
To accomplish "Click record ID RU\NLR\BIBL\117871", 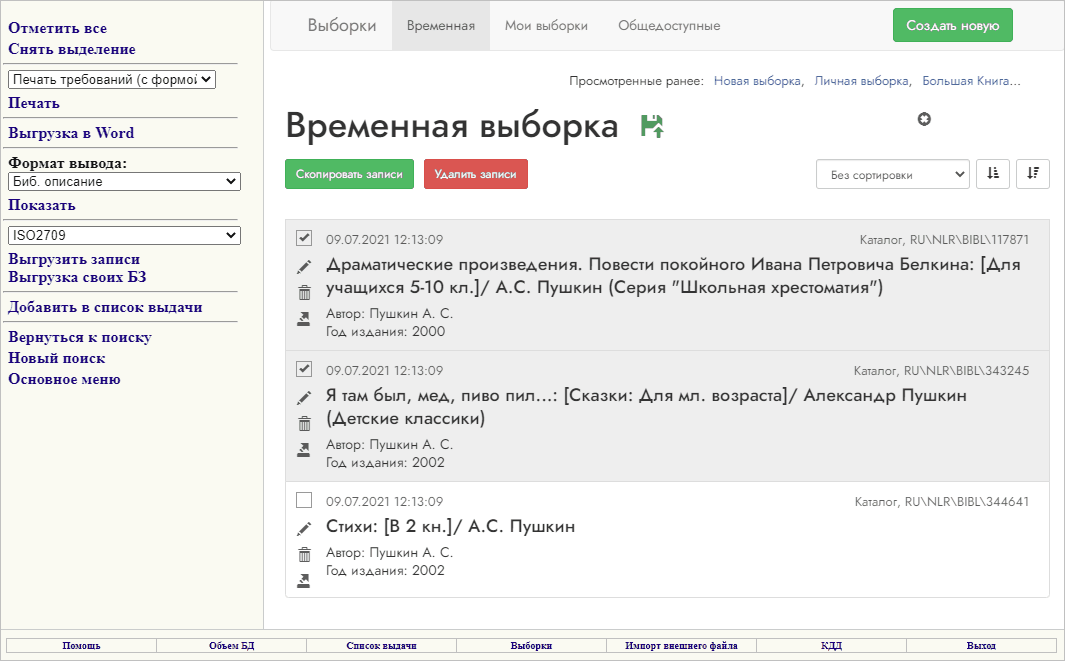I will (969, 240).
